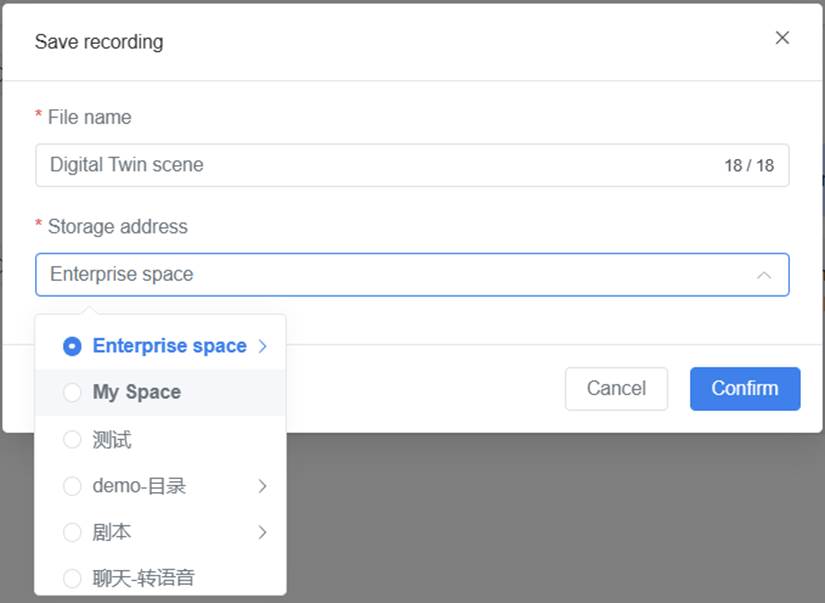Select the Enterprise space radio button
Screen dimensions: 825x603
pyautogui.click(x=72, y=346)
